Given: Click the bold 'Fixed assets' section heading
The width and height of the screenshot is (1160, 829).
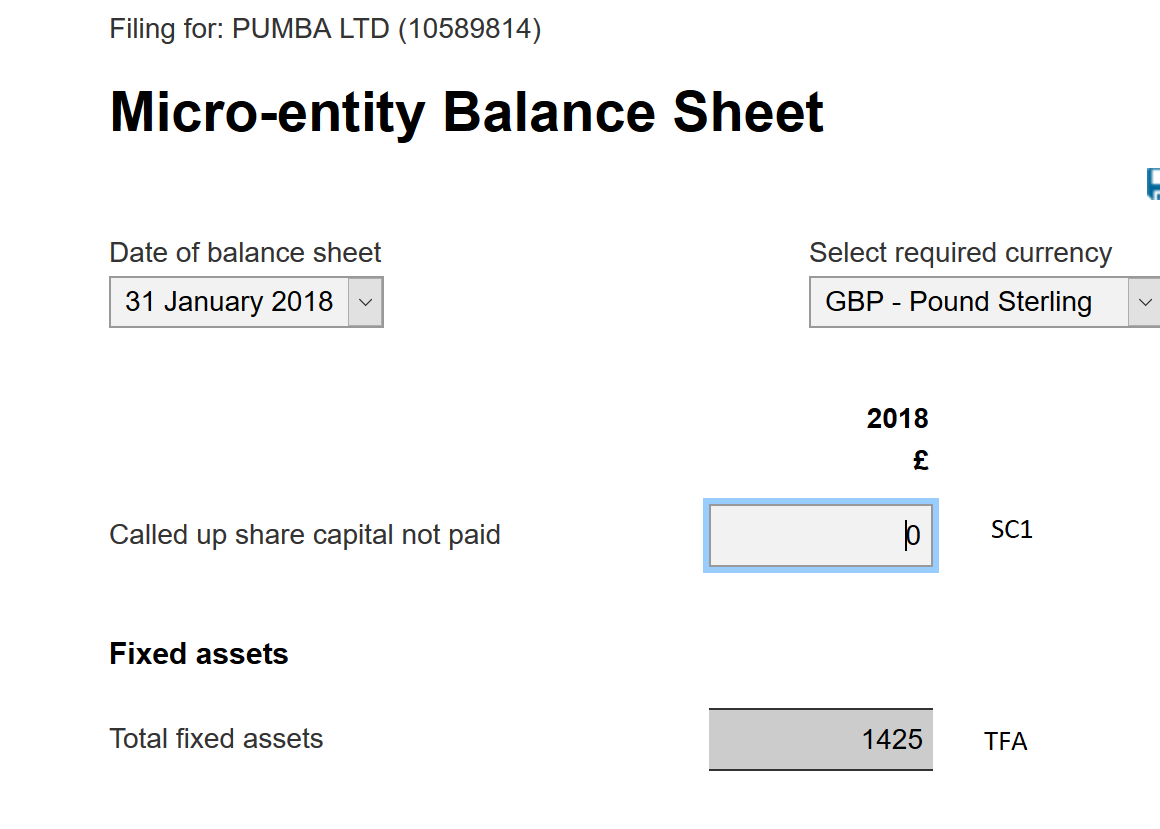Looking at the screenshot, I should click(x=198, y=654).
